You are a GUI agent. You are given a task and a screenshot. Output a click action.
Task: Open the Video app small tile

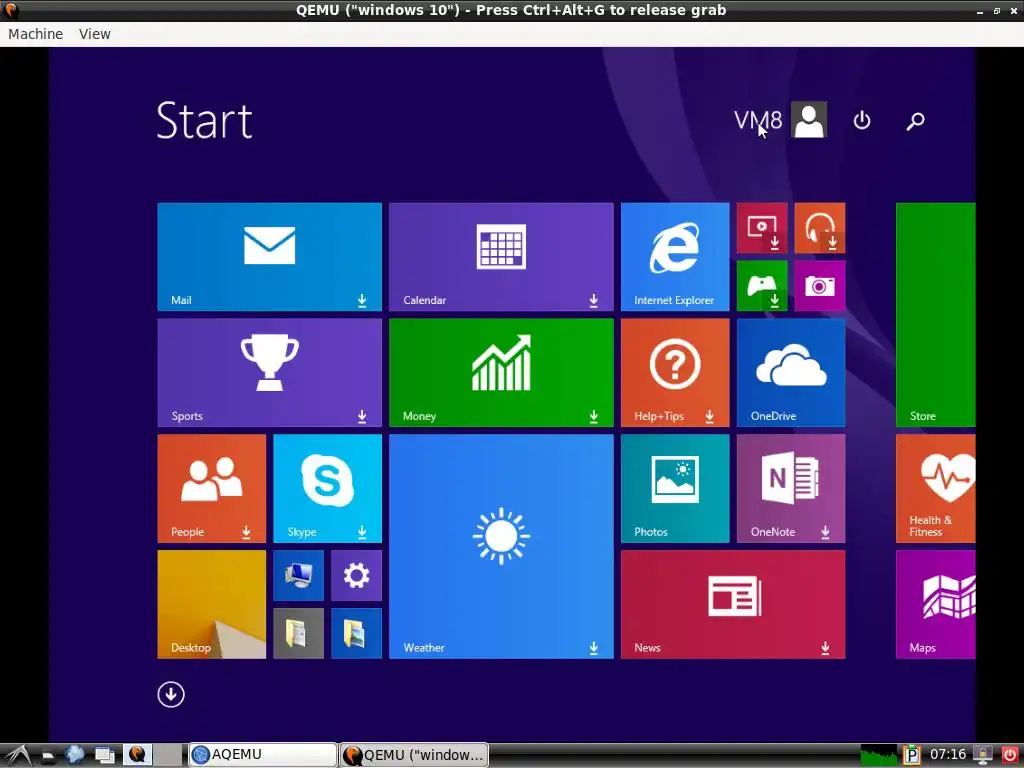761,228
